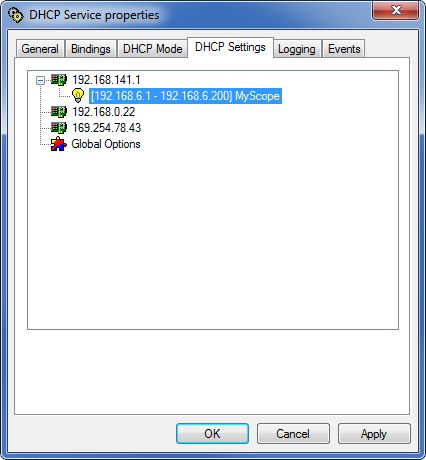The width and height of the screenshot is (426, 460).
Task: Select the MyScope address range entry
Action: [185, 96]
